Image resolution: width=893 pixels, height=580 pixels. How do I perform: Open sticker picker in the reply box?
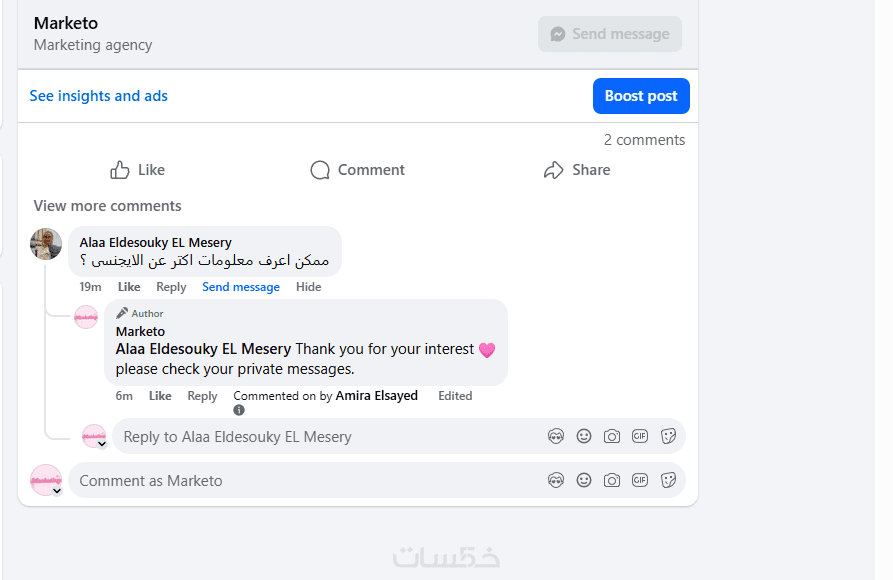coord(669,436)
